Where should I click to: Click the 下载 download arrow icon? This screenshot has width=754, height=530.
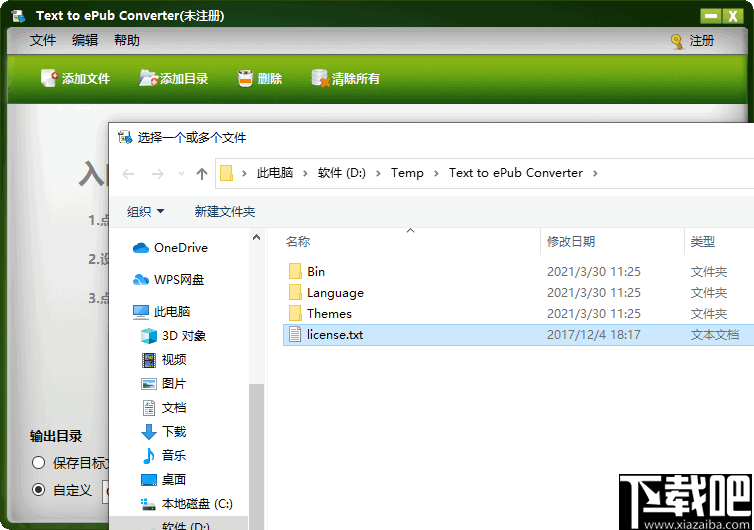[x=149, y=431]
